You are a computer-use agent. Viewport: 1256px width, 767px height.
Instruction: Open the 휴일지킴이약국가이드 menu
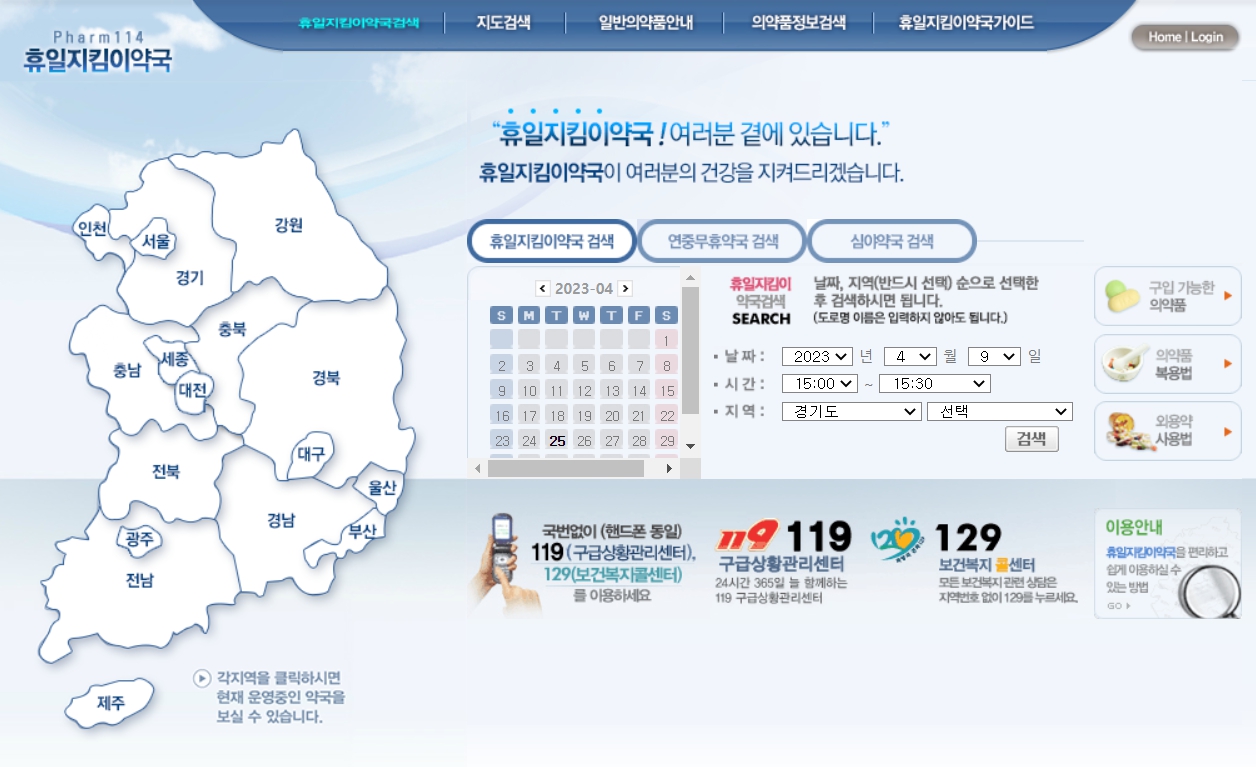click(x=966, y=22)
